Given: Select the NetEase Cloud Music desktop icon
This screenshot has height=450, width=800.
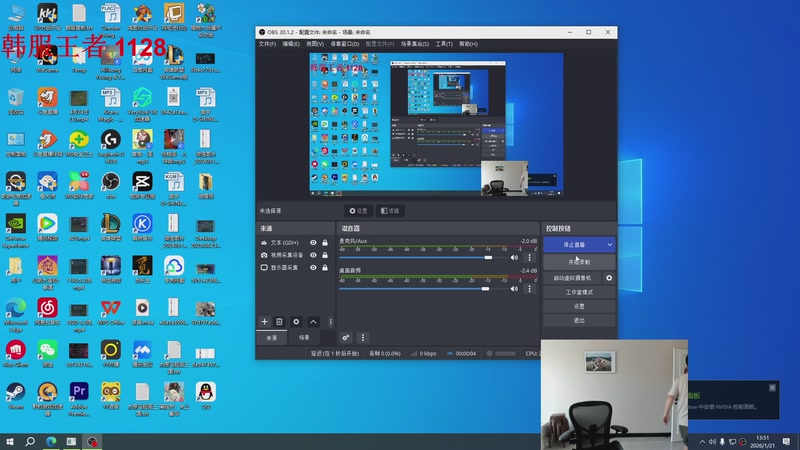Looking at the screenshot, I should [47, 311].
